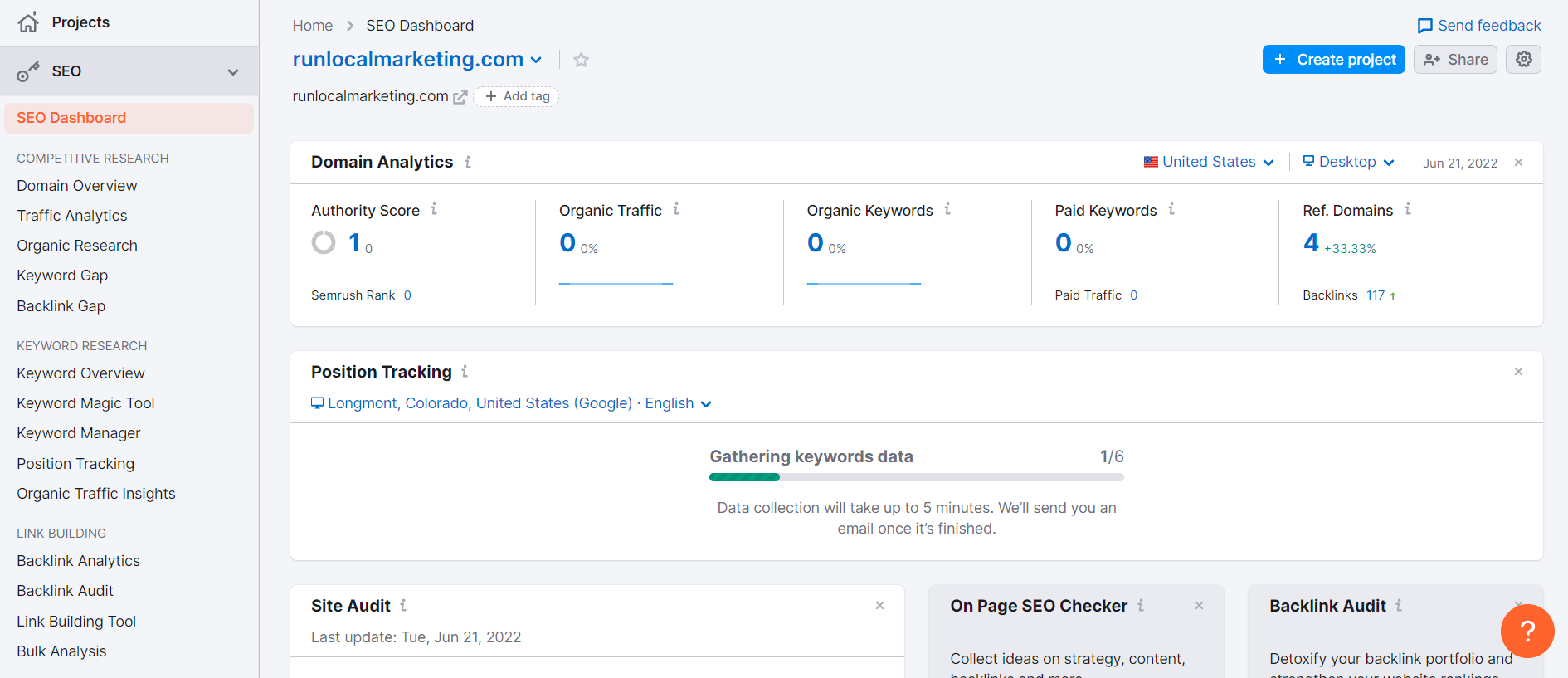Open Domain Overview
Screen dimensions: 1568x678
77,186
